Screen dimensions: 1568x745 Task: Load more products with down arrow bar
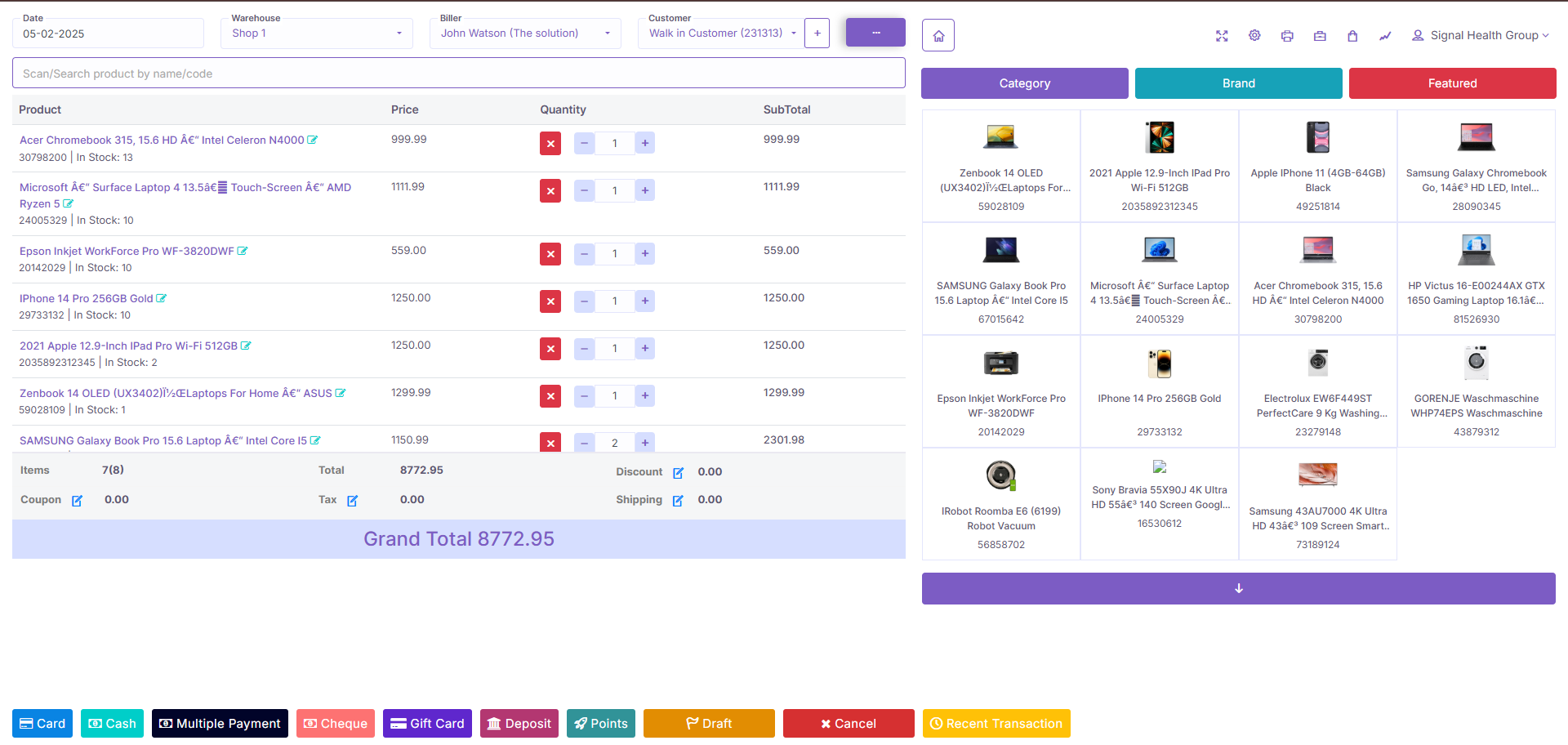click(x=1239, y=588)
